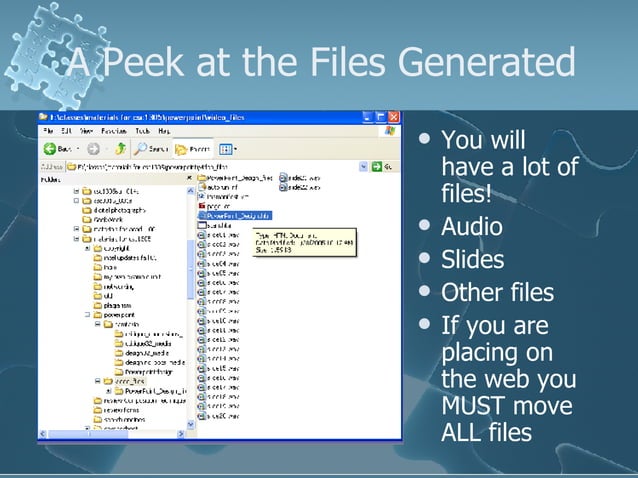Select the PowerPoint_Design.htm file

[x=235, y=216]
